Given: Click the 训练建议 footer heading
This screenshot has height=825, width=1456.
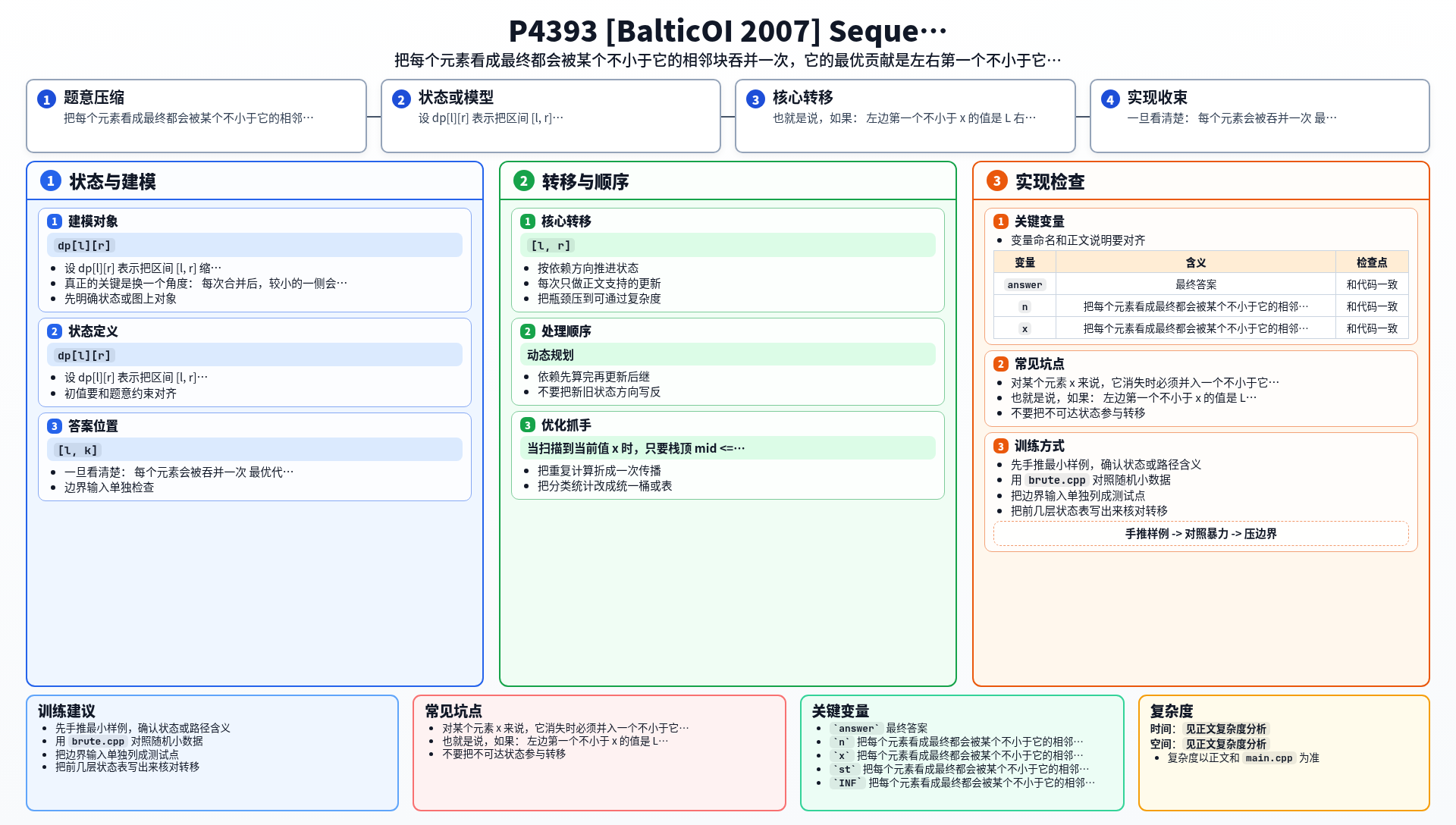Looking at the screenshot, I should point(67,711).
